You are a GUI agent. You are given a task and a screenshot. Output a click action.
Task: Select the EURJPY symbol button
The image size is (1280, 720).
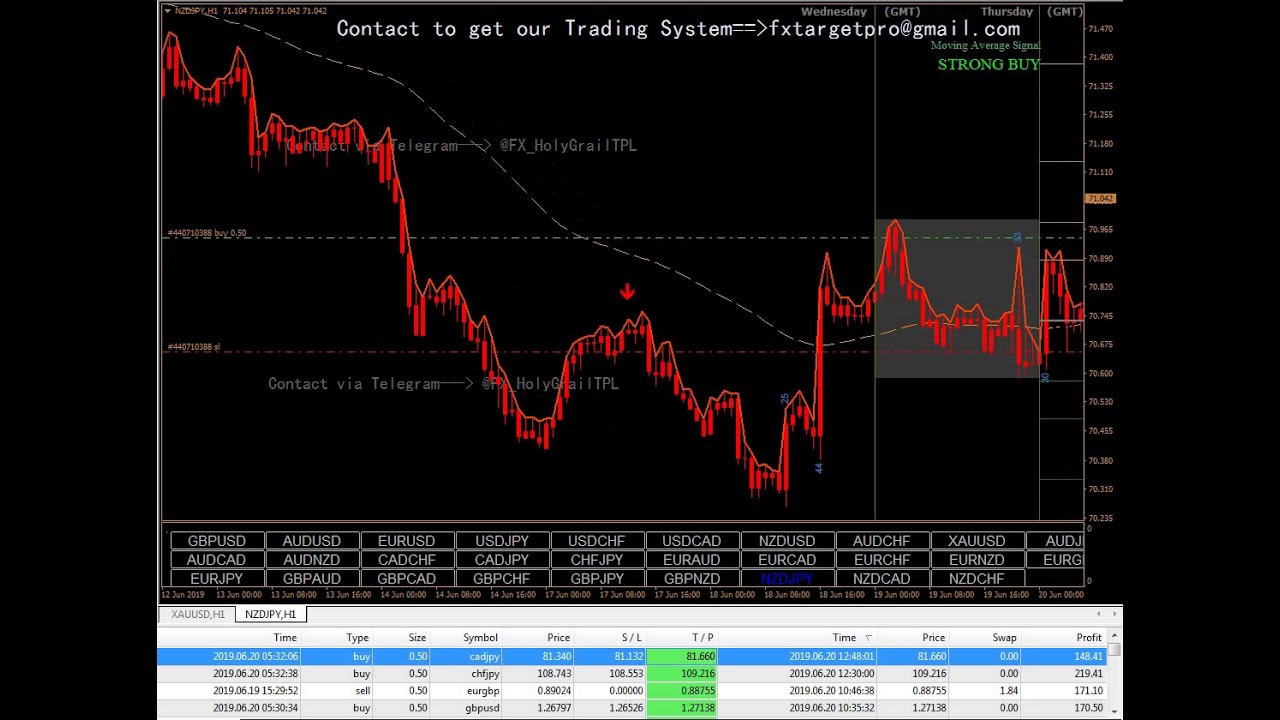216,579
